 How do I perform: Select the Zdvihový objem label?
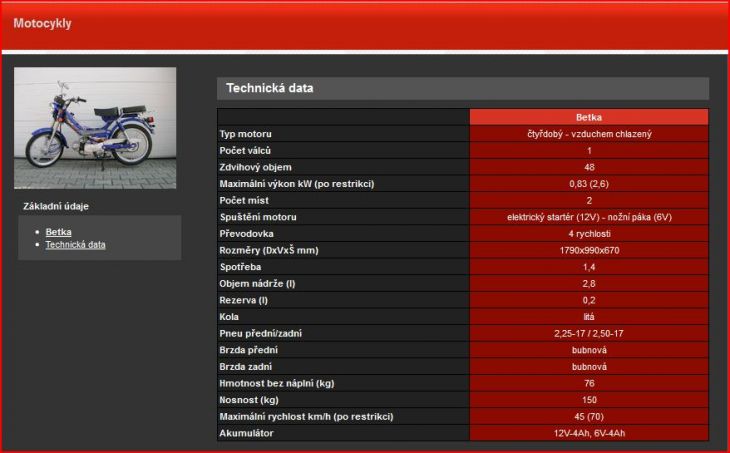tap(255, 167)
